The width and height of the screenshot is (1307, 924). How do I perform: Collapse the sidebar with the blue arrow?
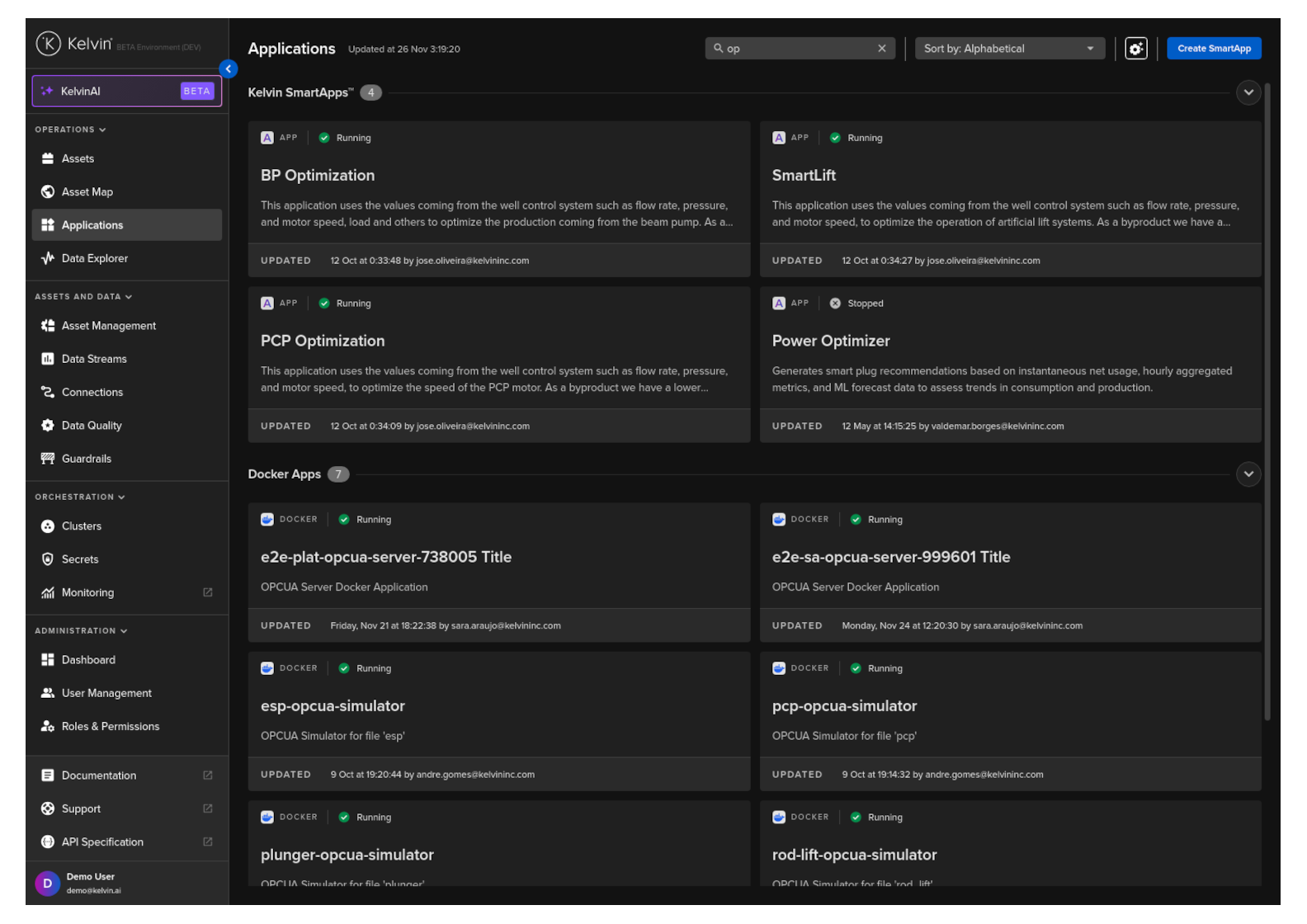click(229, 69)
